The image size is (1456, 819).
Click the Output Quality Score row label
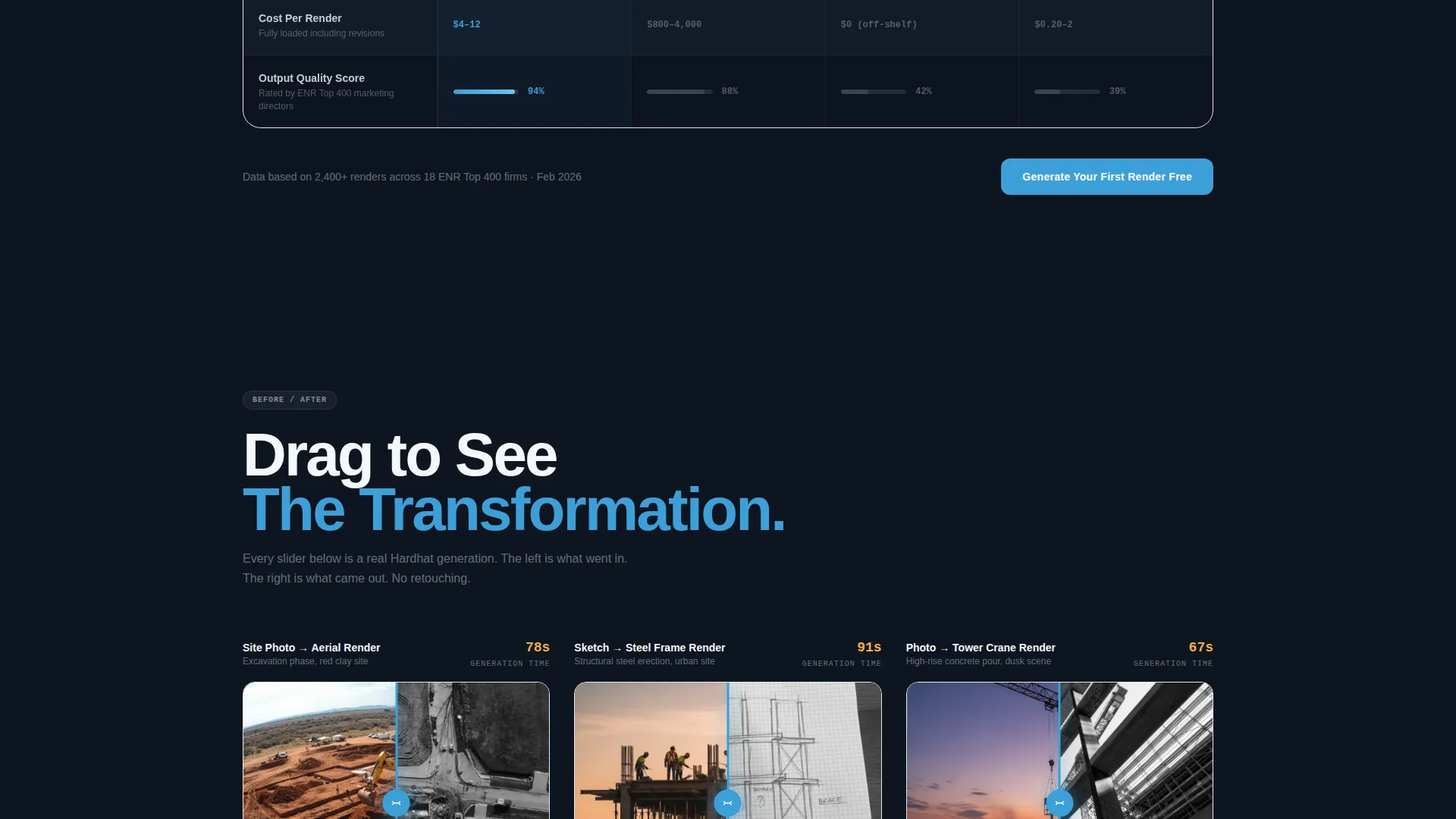(x=311, y=78)
